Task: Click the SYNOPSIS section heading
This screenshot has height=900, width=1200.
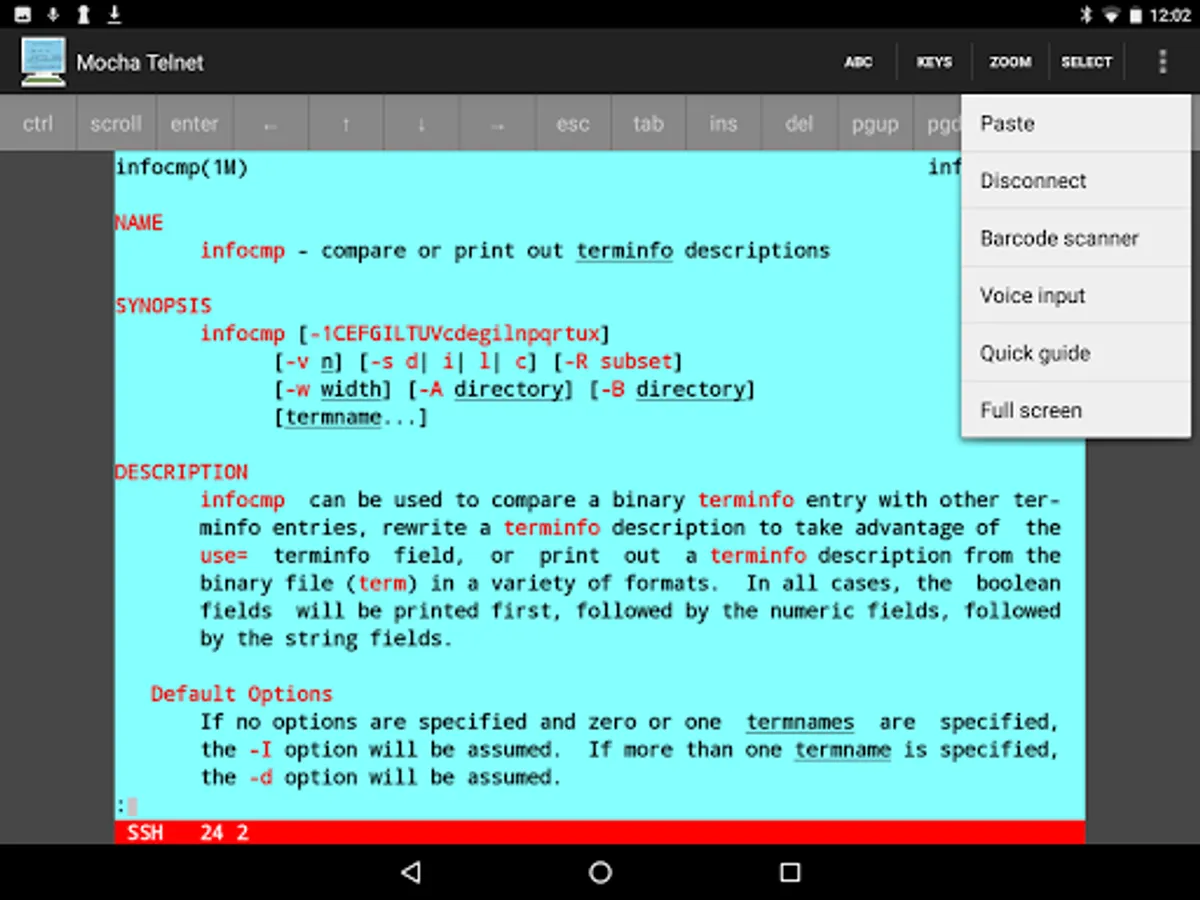Action: point(163,305)
